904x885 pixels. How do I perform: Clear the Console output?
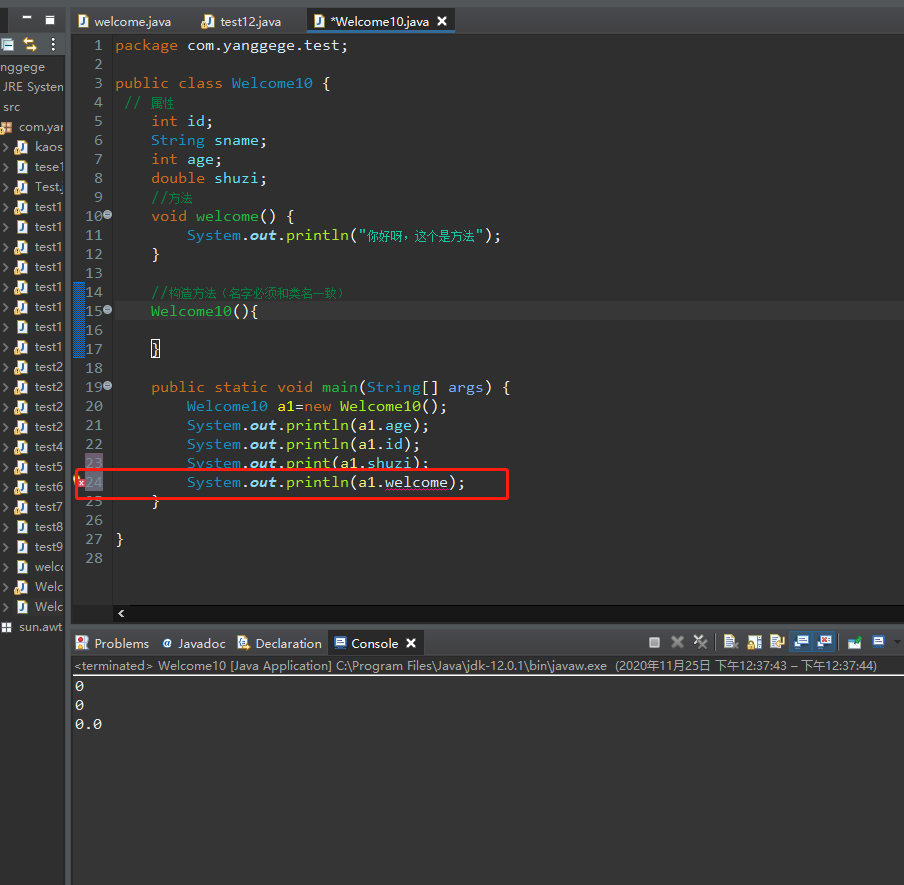point(730,642)
